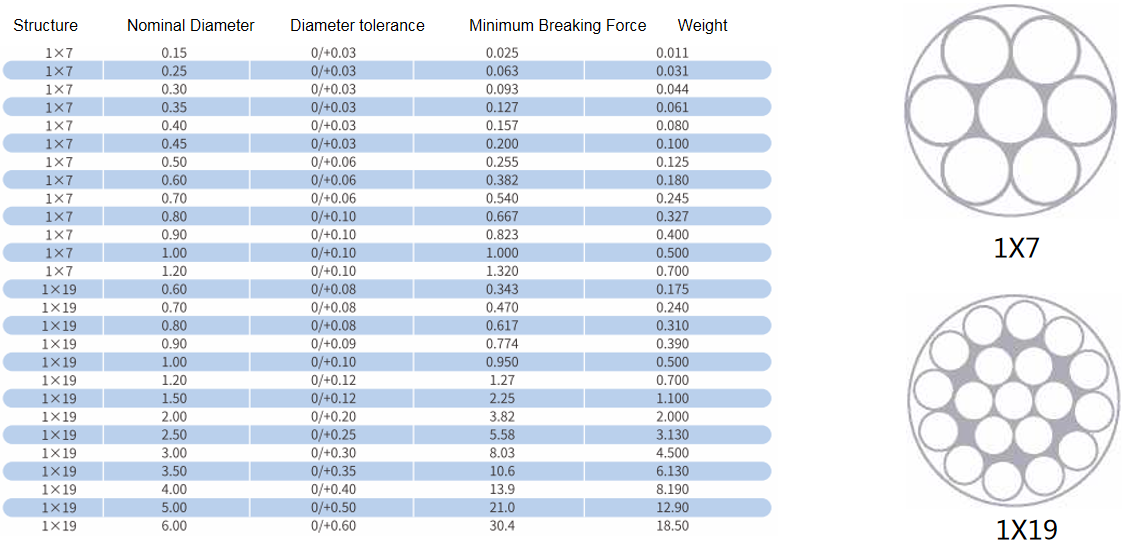Click the 0.025 breaking force value
This screenshot has height=551, width=1128.
[502, 53]
